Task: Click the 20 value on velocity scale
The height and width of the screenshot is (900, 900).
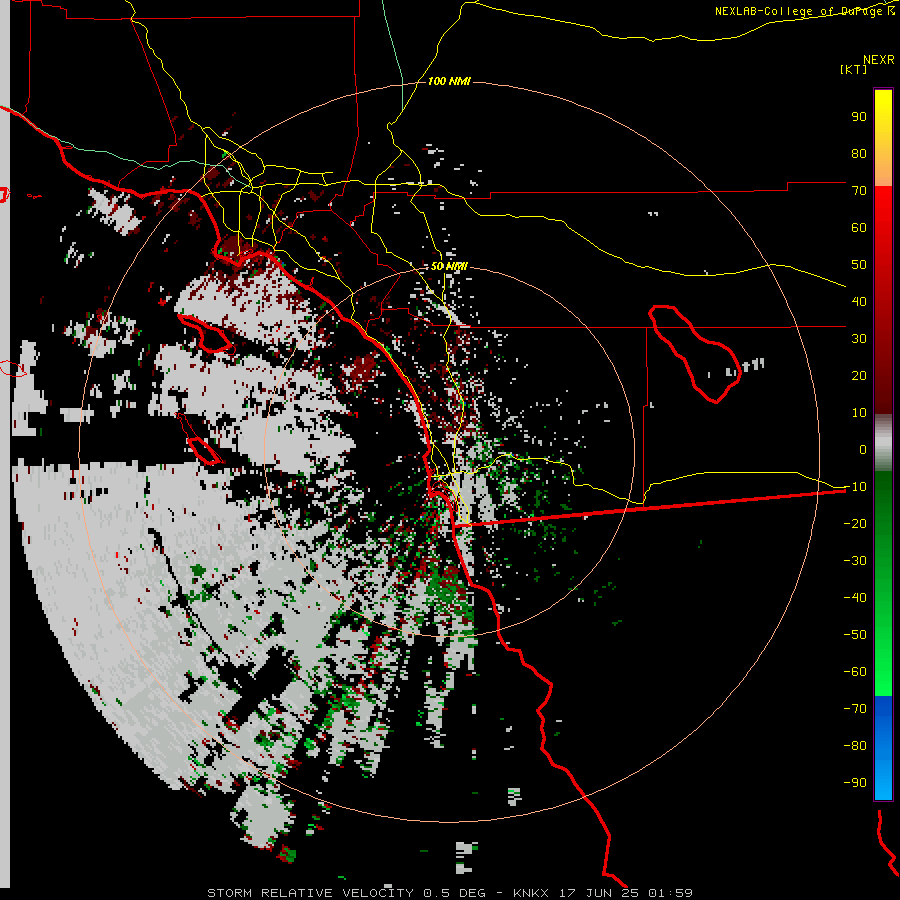Action: click(859, 375)
